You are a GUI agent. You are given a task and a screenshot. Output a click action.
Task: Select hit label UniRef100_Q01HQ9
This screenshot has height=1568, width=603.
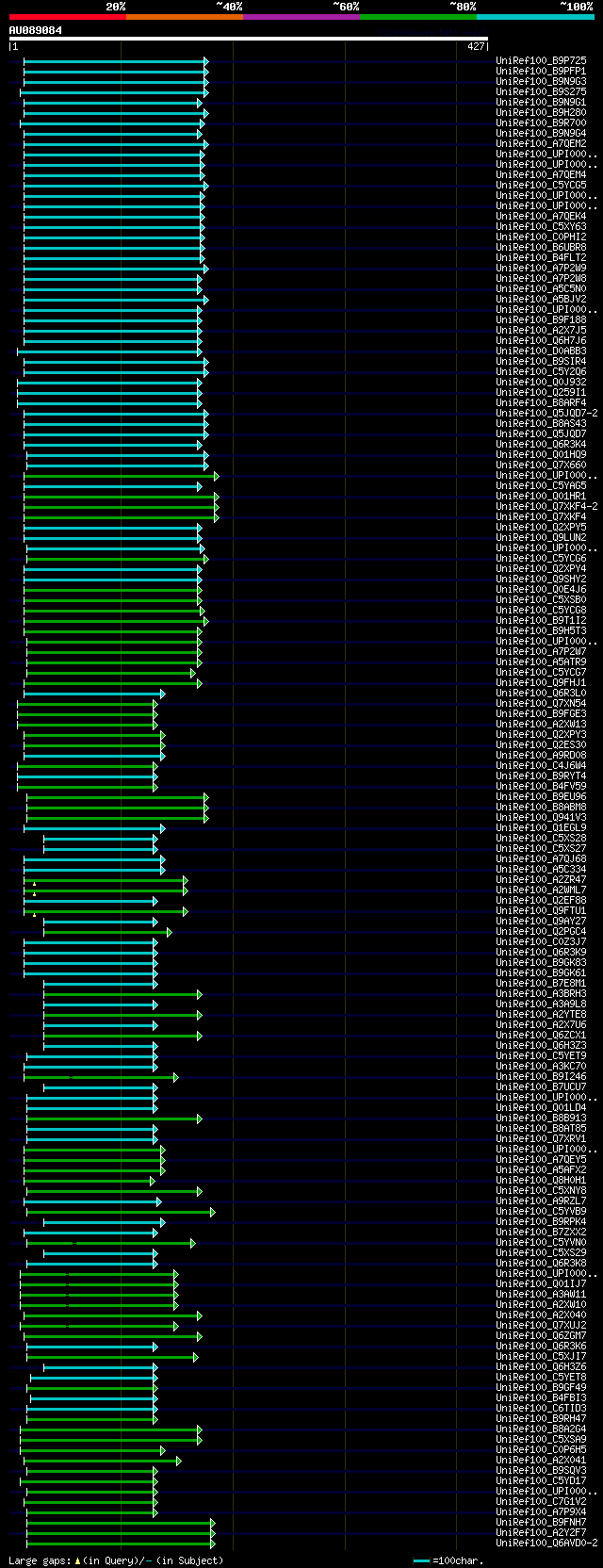click(x=541, y=454)
